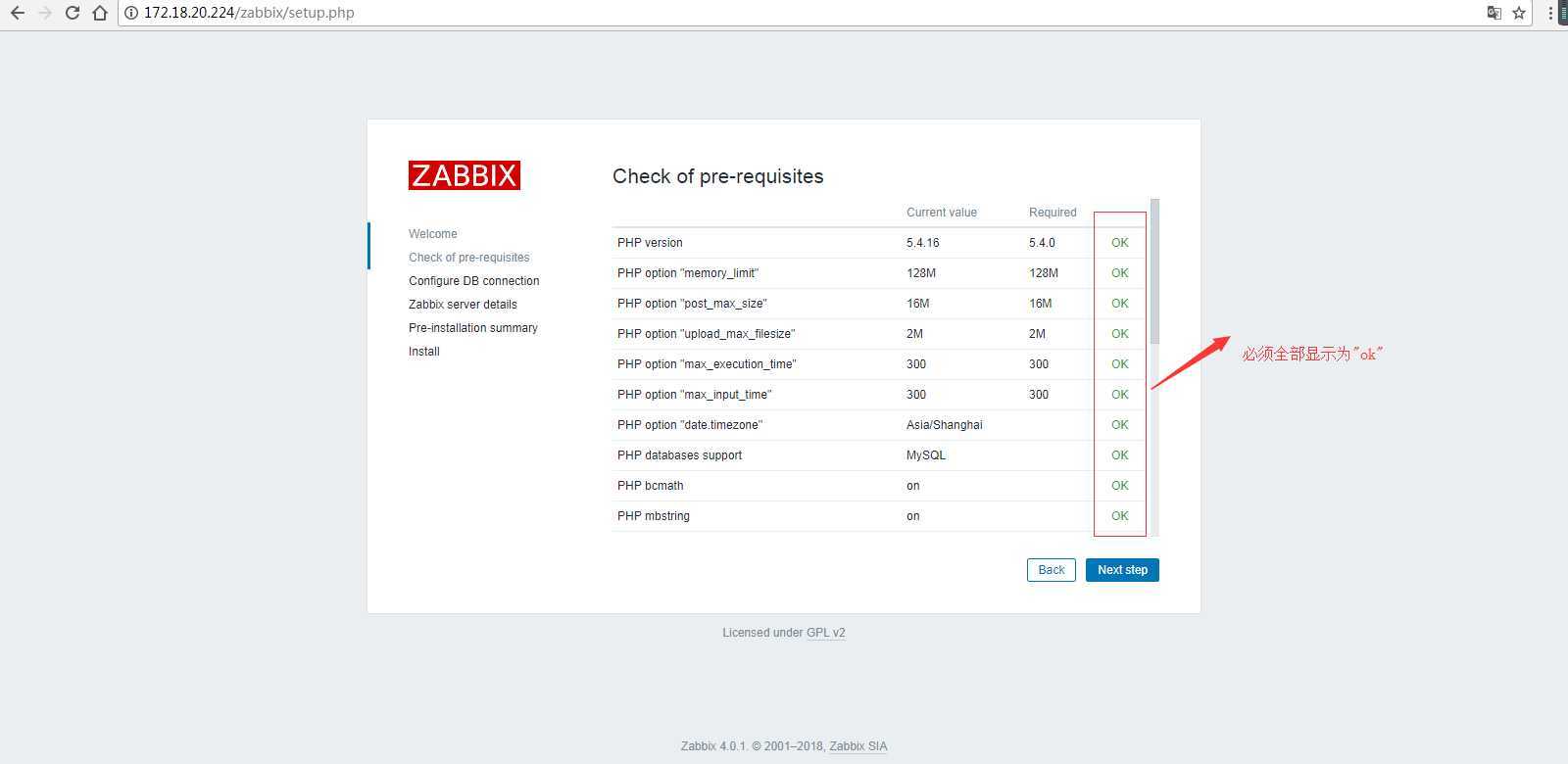The width and height of the screenshot is (1568, 764).
Task: Click the PHP option "max_execution_time" label
Action: pos(707,364)
